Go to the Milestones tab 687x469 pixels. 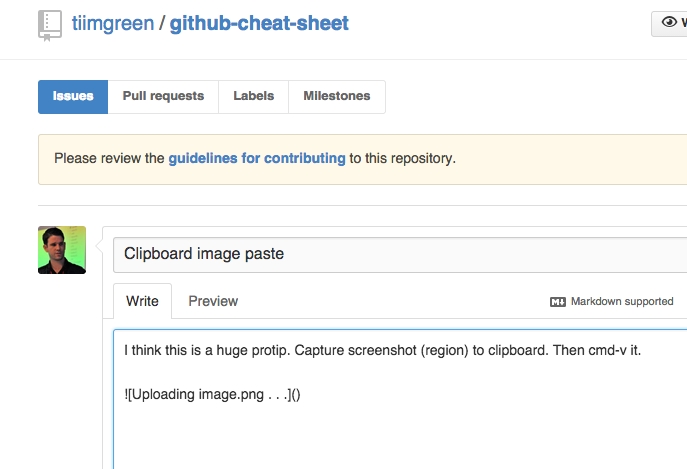pyautogui.click(x=337, y=96)
